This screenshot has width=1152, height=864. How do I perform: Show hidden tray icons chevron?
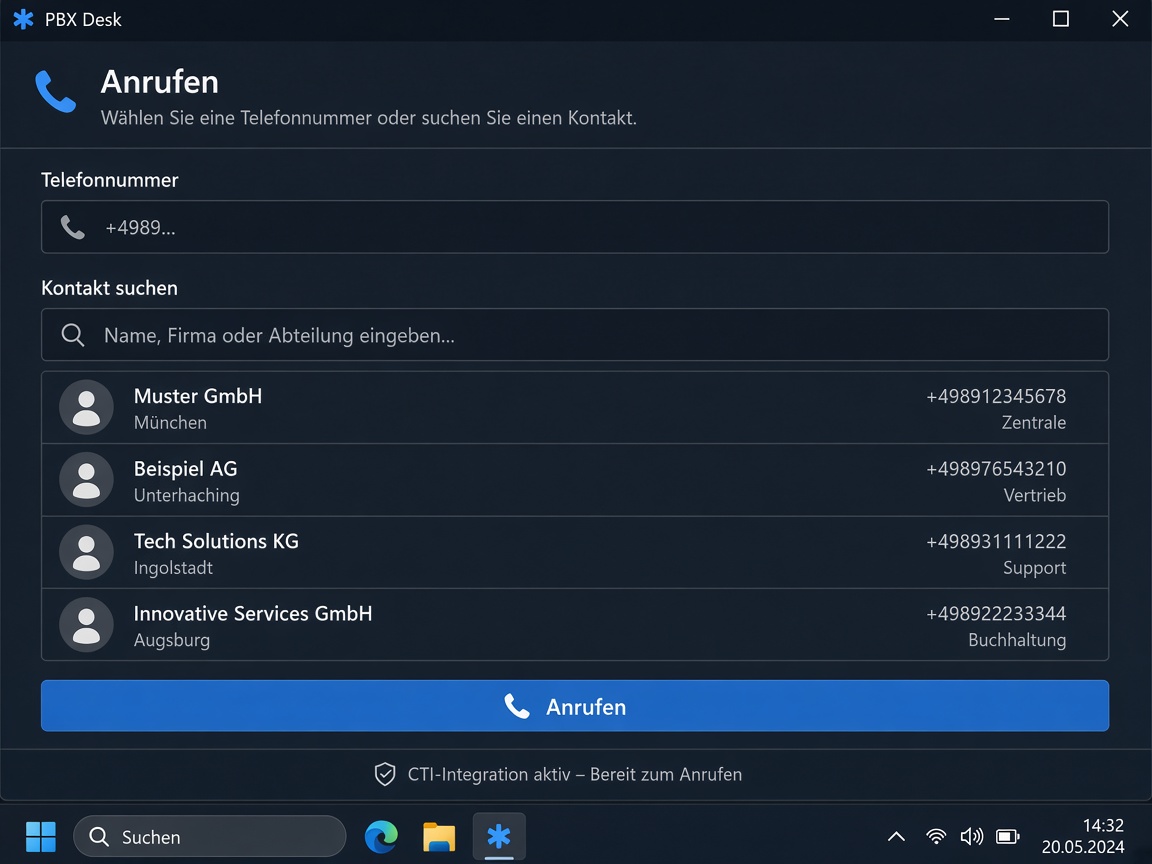pyautogui.click(x=896, y=836)
